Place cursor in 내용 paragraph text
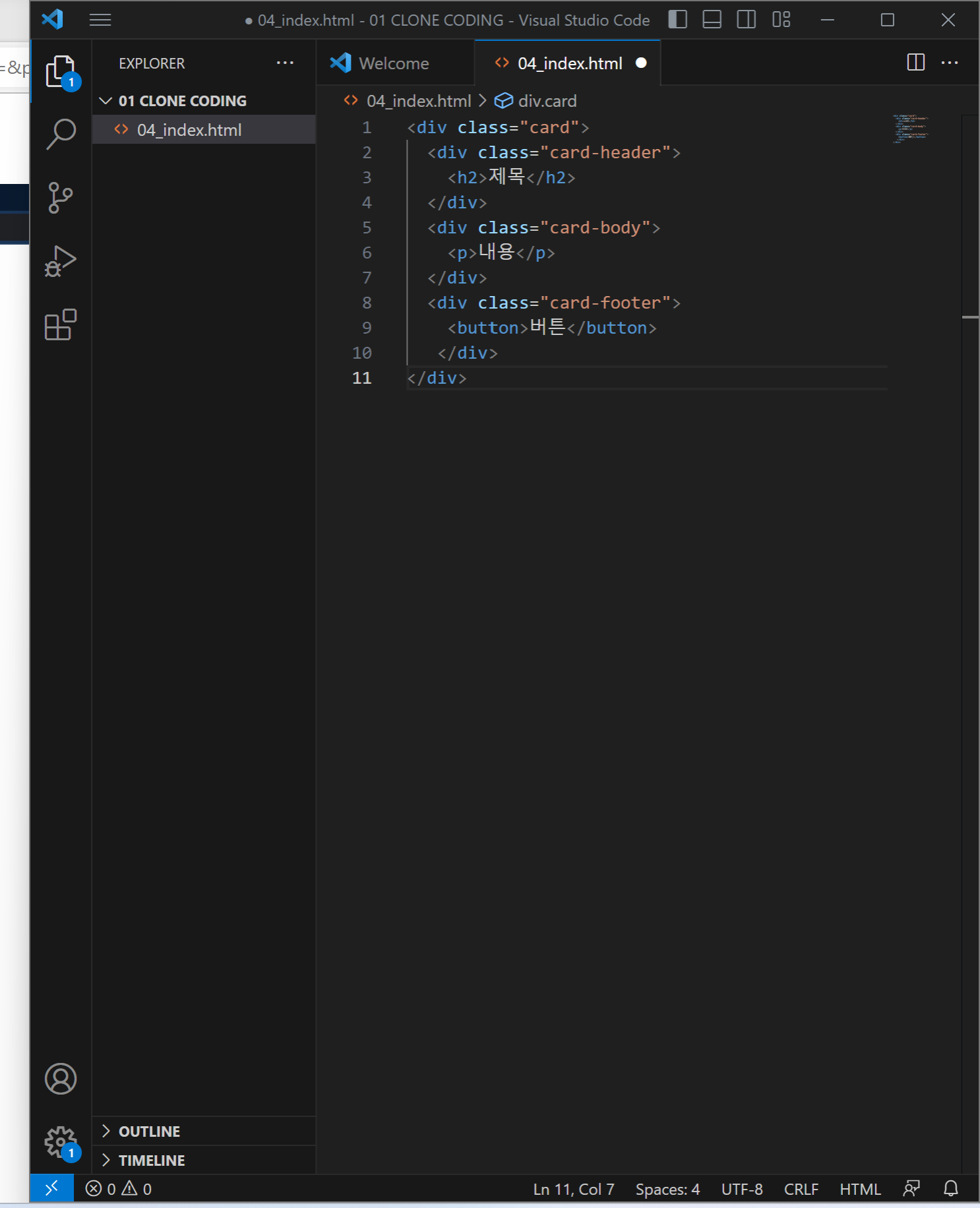 click(x=497, y=252)
